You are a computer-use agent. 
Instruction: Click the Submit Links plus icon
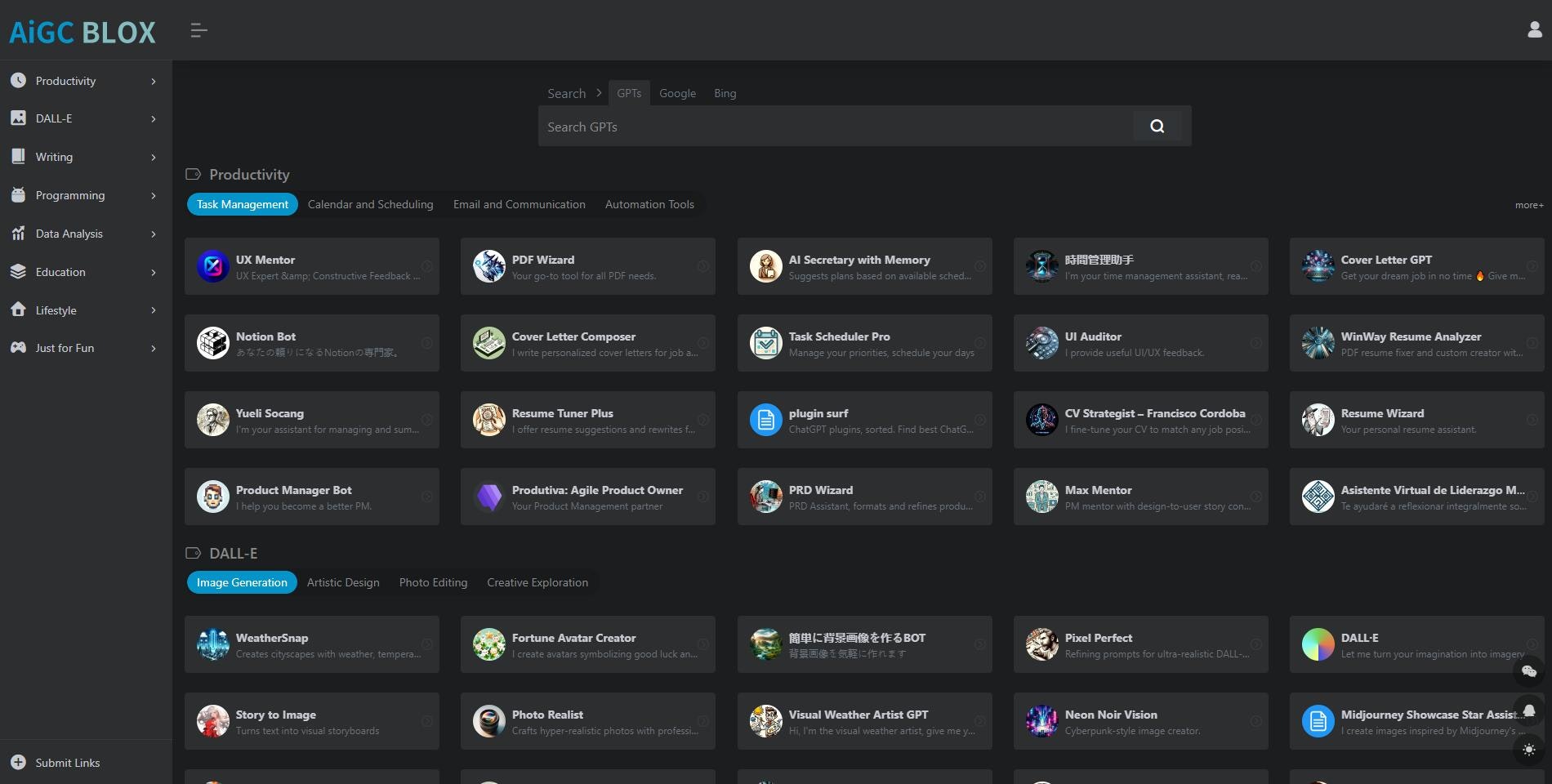pos(18,762)
